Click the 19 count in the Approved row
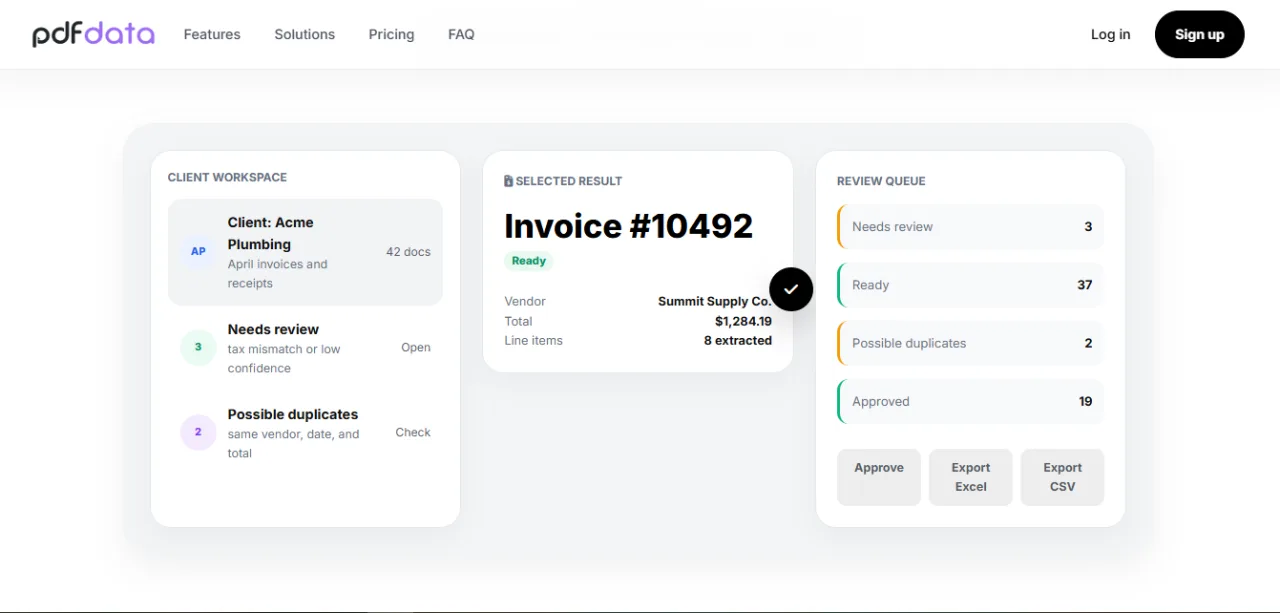 [x=1086, y=401]
